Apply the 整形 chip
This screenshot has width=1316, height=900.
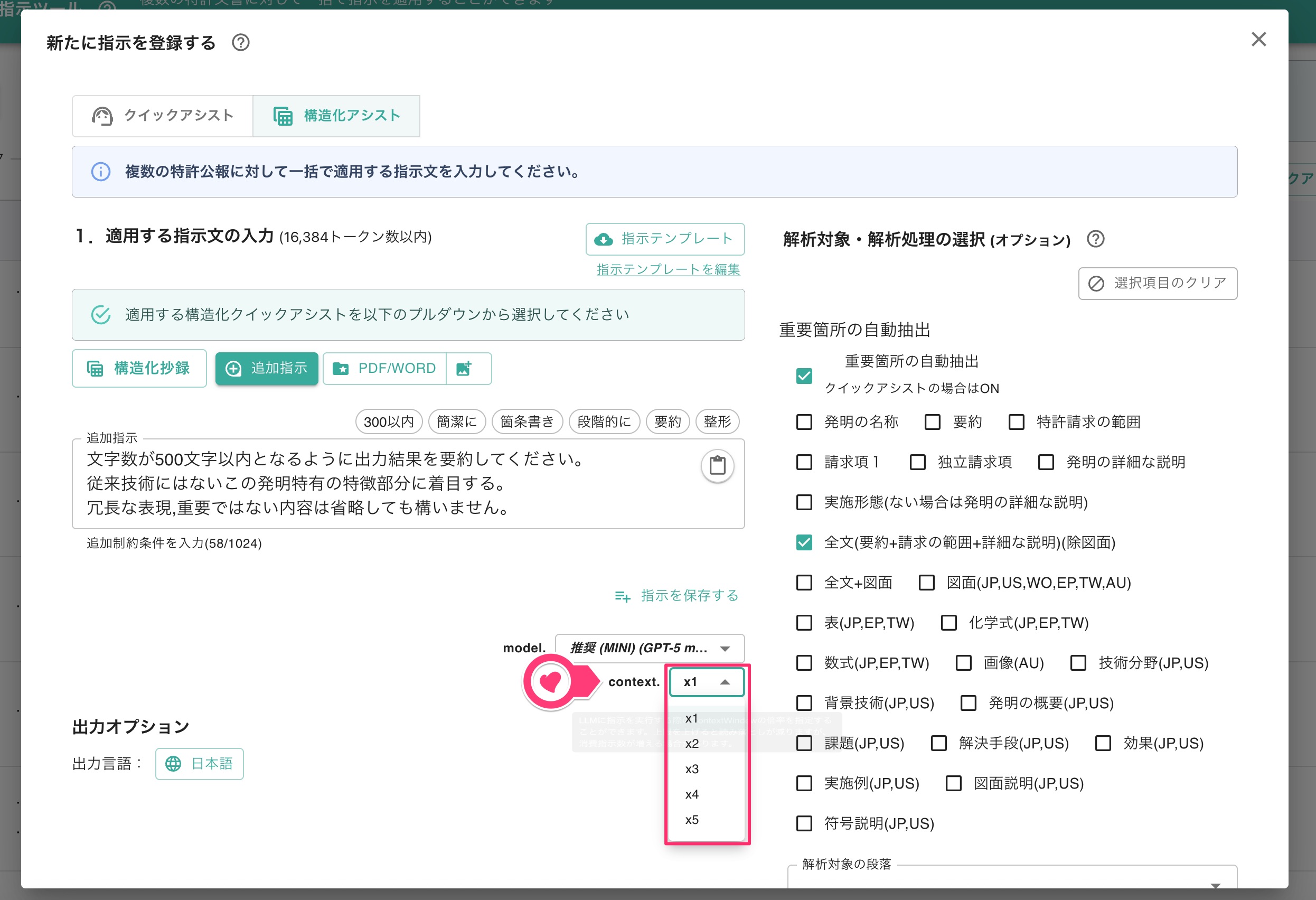(718, 422)
